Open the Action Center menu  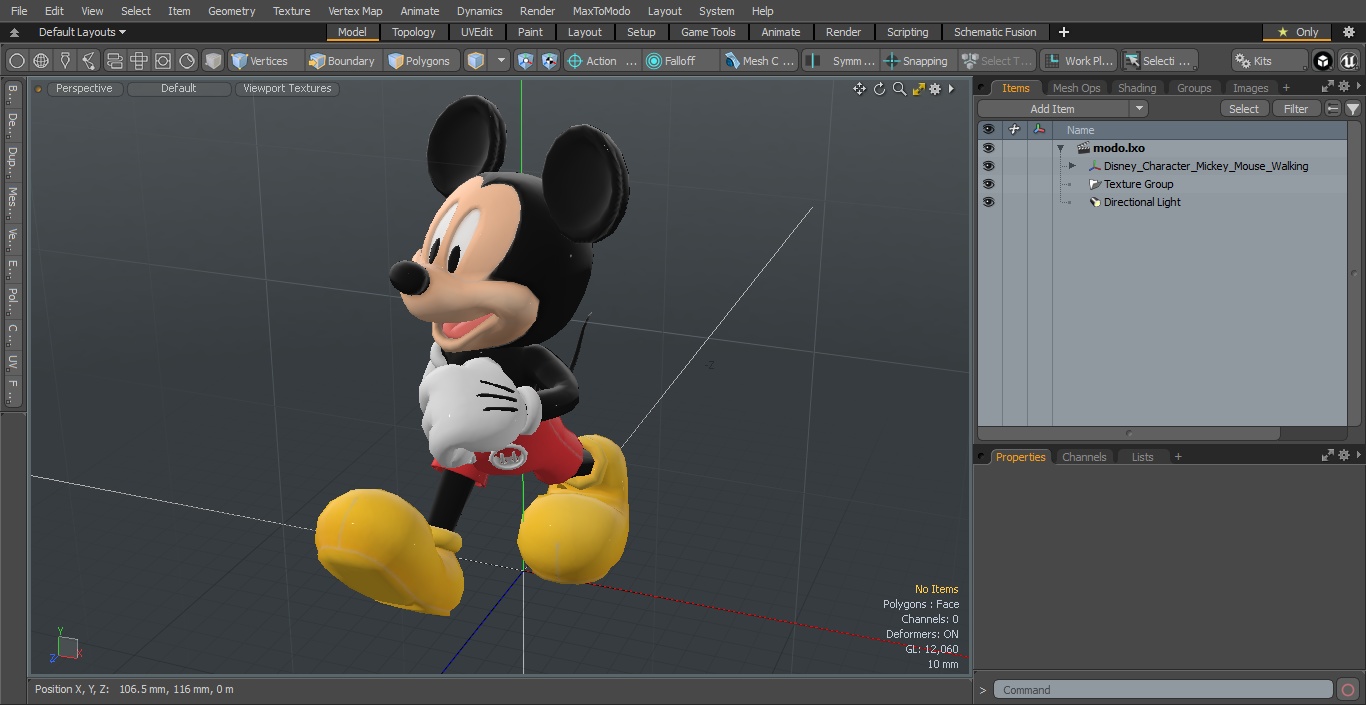[x=601, y=61]
